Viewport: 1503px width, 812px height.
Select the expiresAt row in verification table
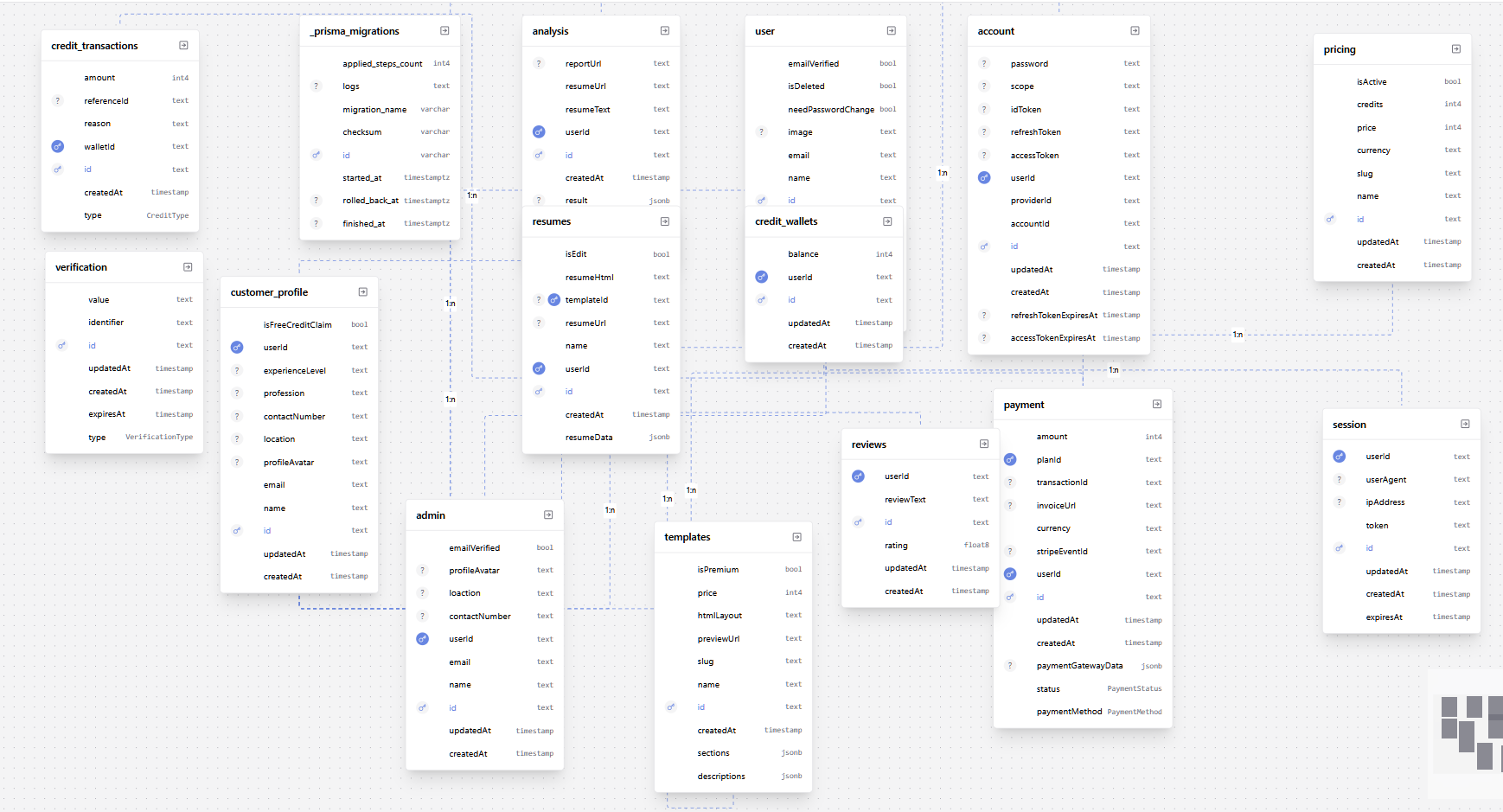point(125,413)
